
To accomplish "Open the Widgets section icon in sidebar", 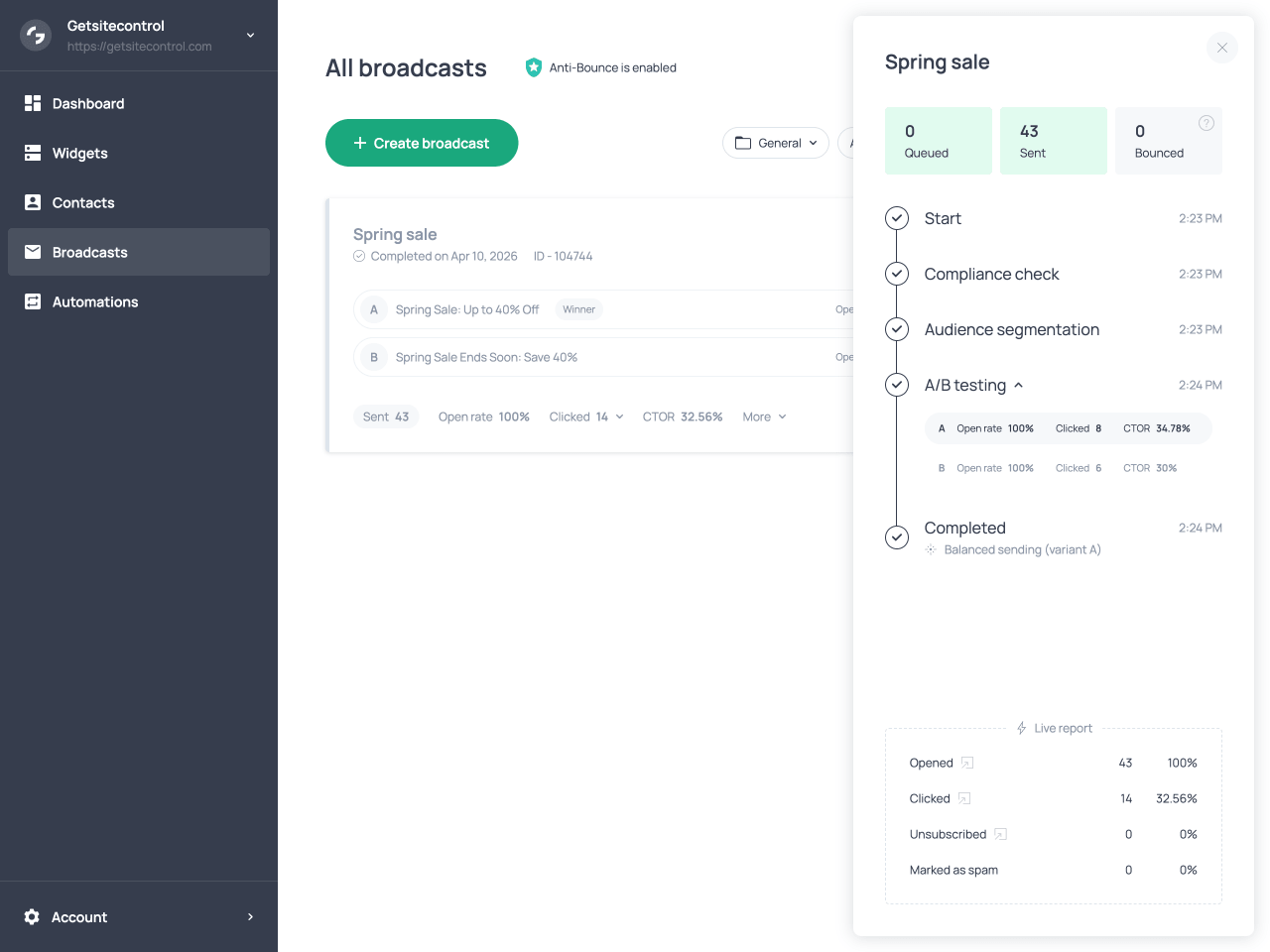I will click(33, 153).
